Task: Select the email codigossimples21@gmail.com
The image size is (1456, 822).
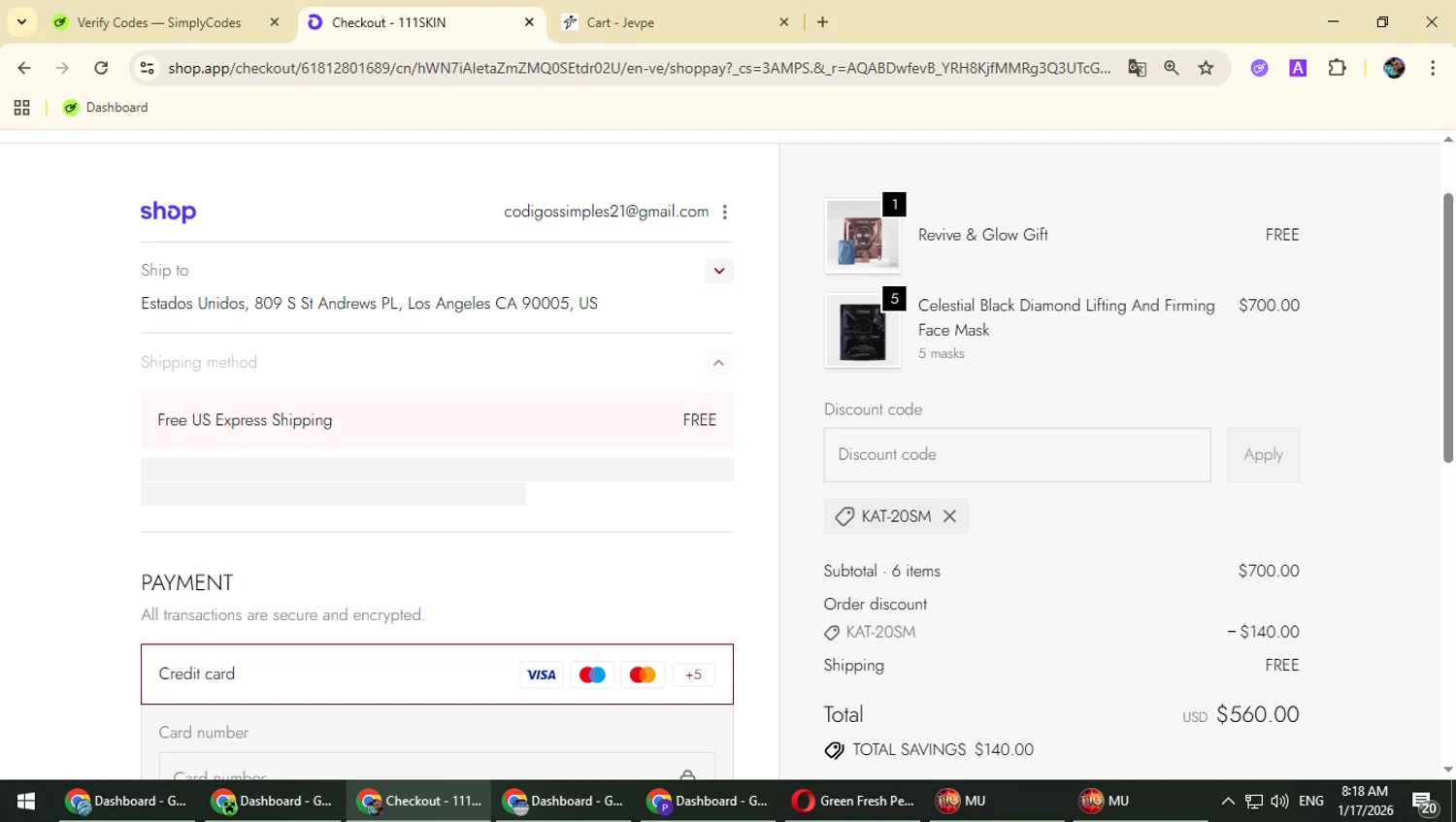Action: point(606,212)
